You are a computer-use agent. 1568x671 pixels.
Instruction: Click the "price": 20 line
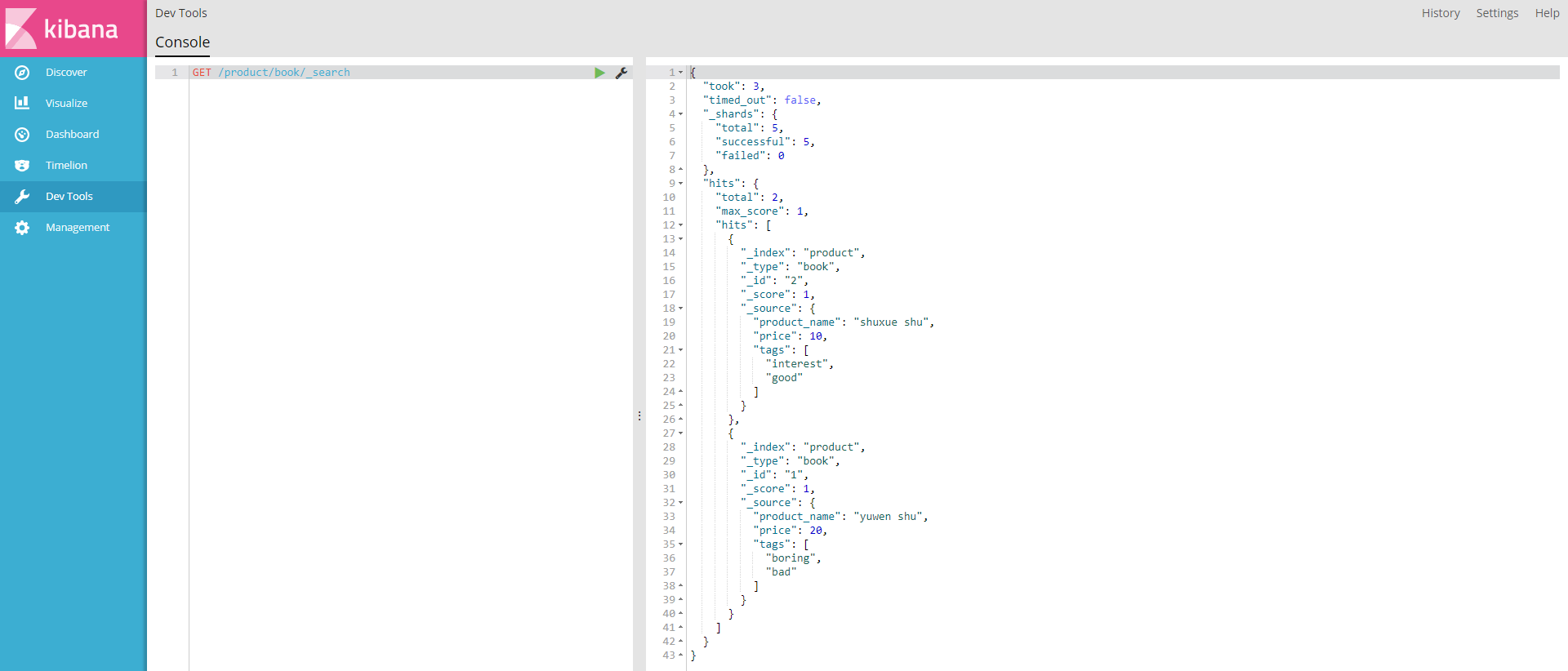tap(791, 531)
